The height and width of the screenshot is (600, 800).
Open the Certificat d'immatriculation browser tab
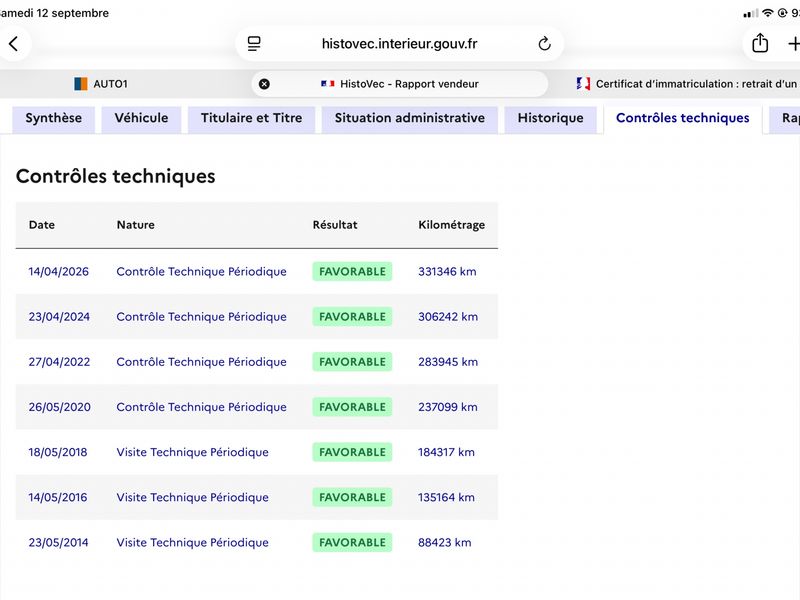(687, 84)
